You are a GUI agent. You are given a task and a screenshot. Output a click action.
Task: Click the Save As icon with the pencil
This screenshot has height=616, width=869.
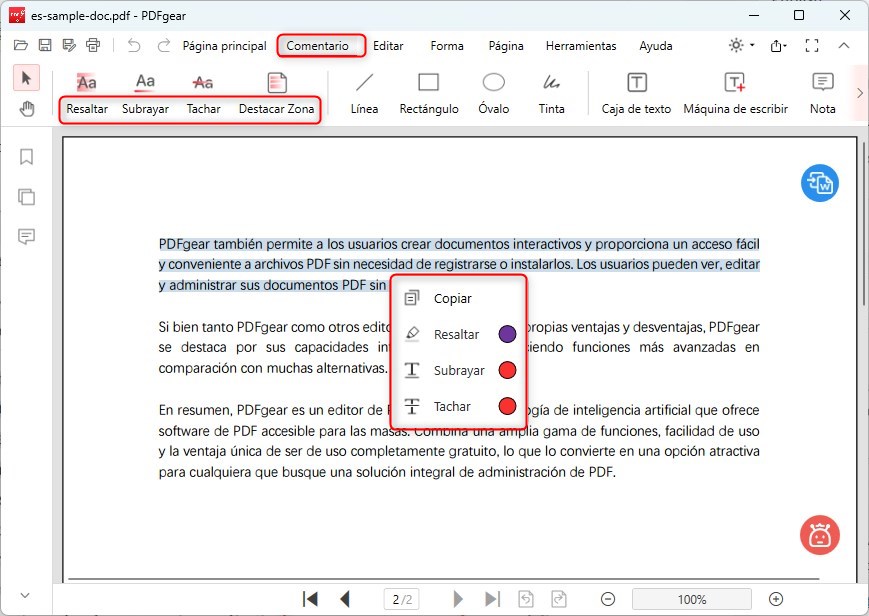click(x=69, y=45)
